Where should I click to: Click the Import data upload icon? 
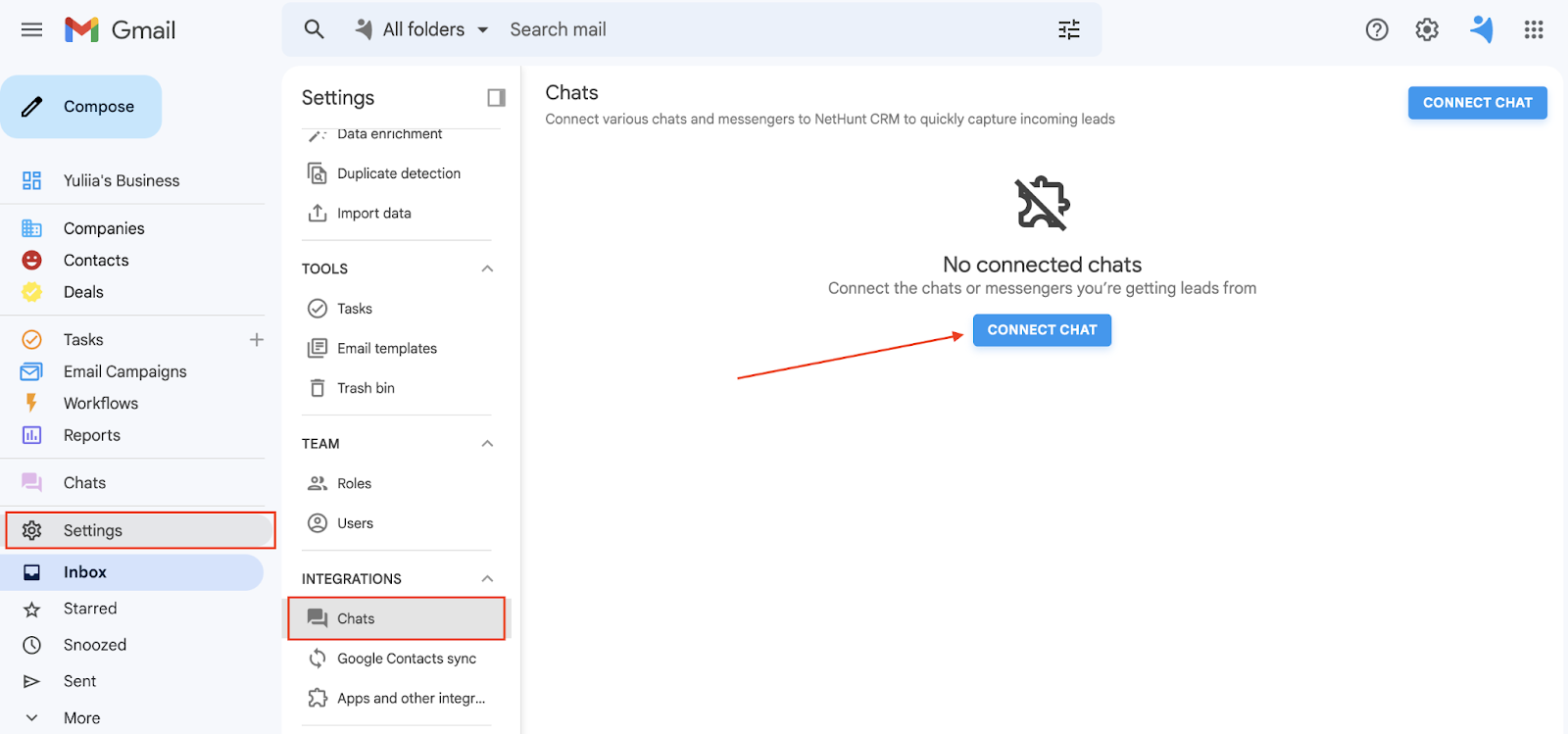pyautogui.click(x=318, y=213)
